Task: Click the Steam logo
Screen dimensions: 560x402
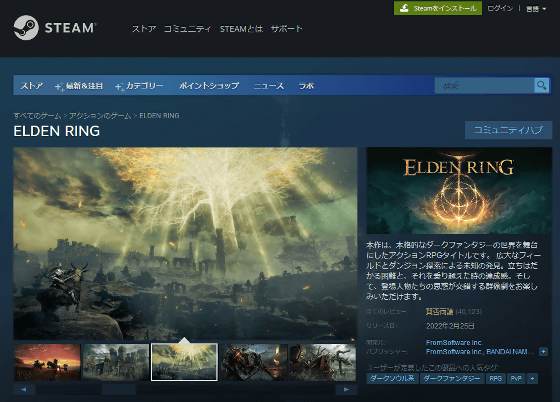Action: tap(55, 27)
